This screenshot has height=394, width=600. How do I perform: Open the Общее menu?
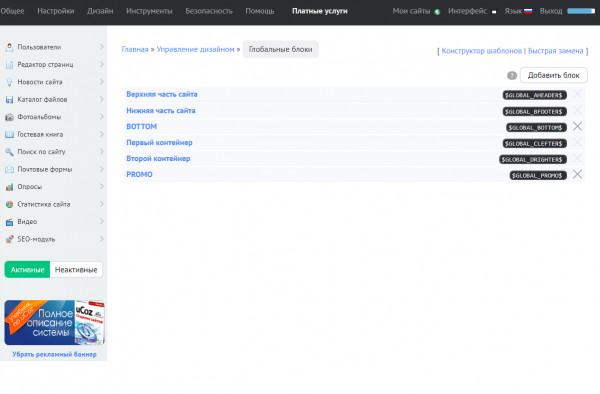(x=12, y=11)
